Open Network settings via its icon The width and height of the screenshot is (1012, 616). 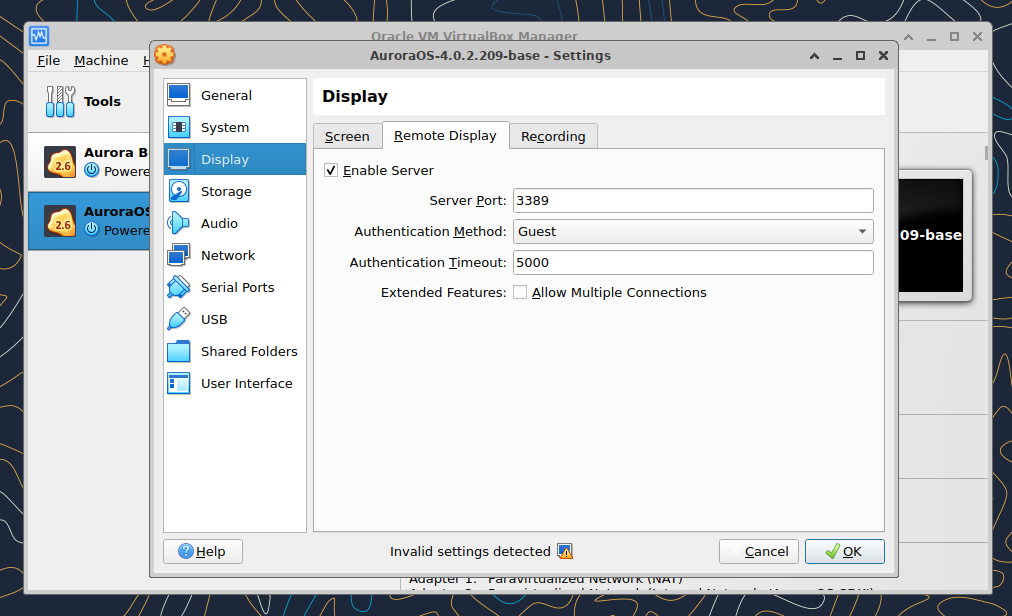point(179,255)
